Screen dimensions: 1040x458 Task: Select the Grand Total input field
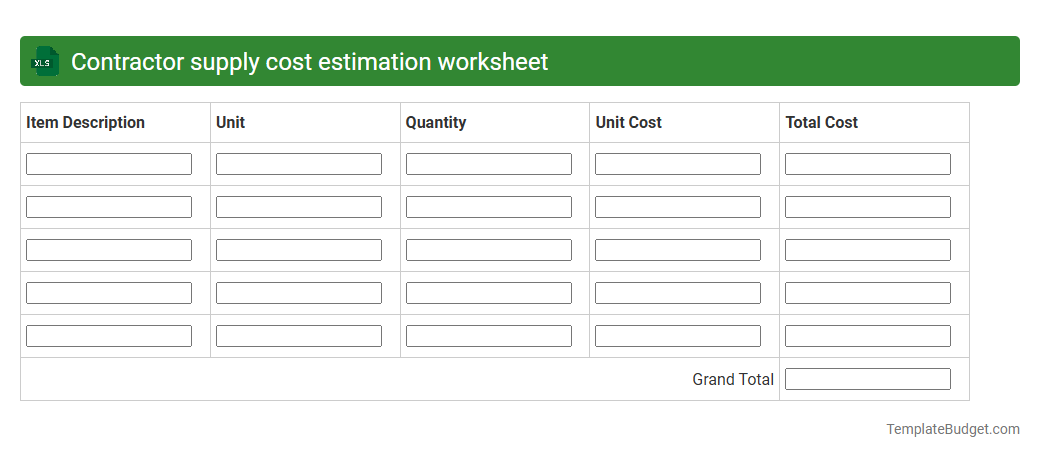pos(868,379)
